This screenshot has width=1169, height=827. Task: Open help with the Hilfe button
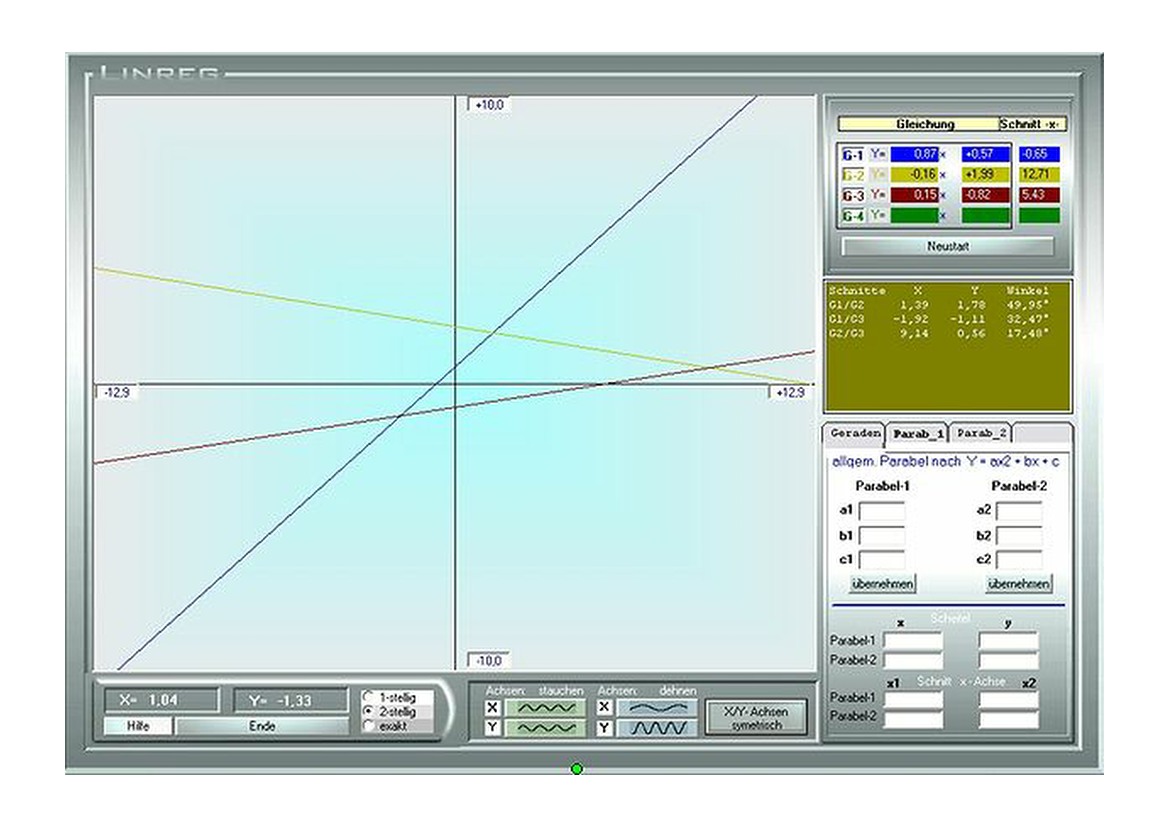138,726
